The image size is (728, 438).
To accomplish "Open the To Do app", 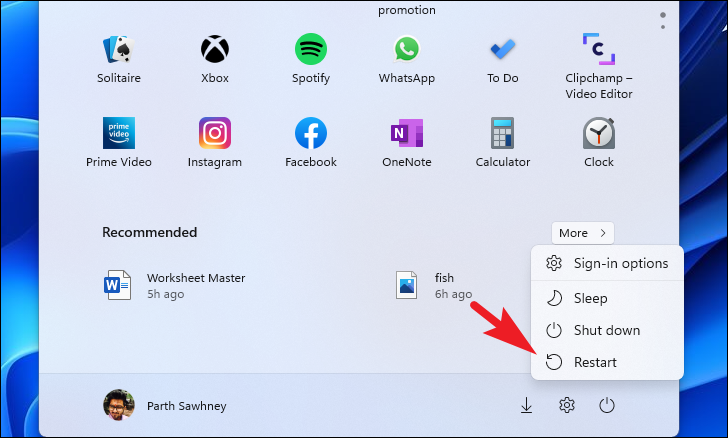I will 502,59.
